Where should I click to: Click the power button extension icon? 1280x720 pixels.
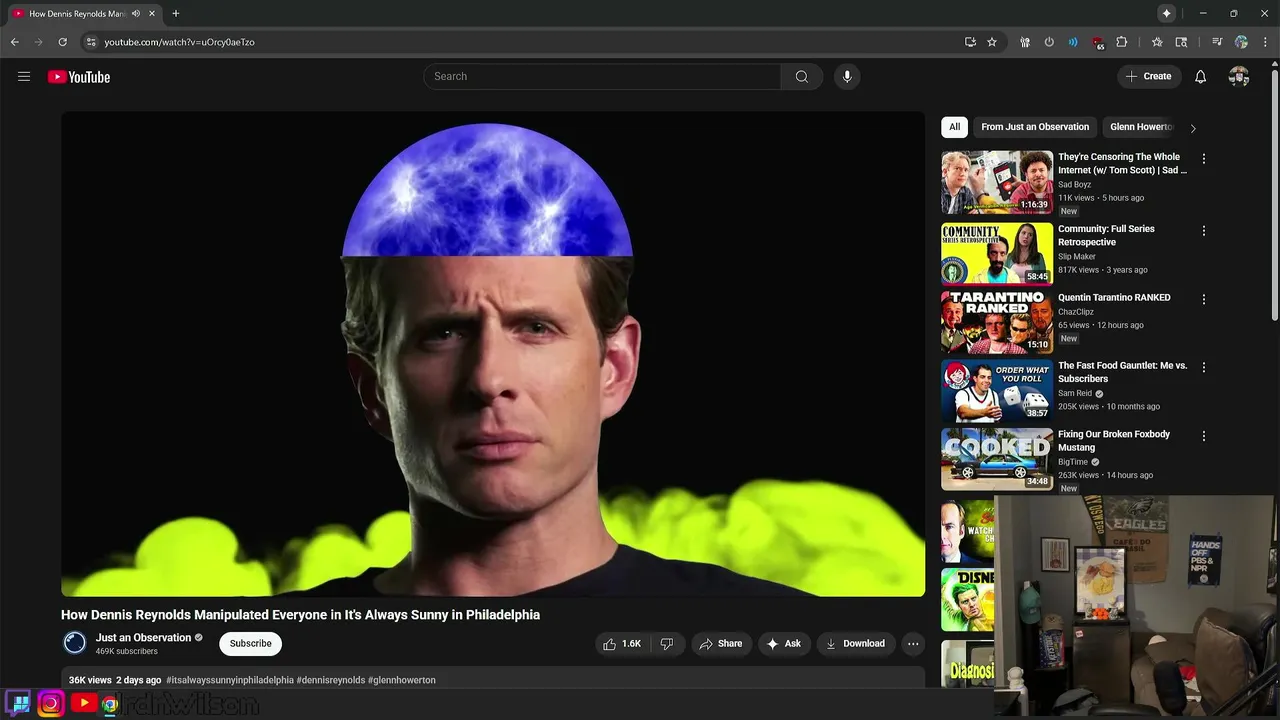pyautogui.click(x=1049, y=42)
